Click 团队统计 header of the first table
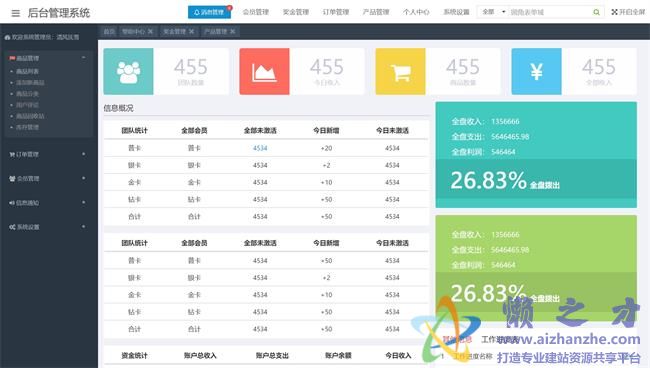The height and width of the screenshot is (368, 650). [x=134, y=131]
